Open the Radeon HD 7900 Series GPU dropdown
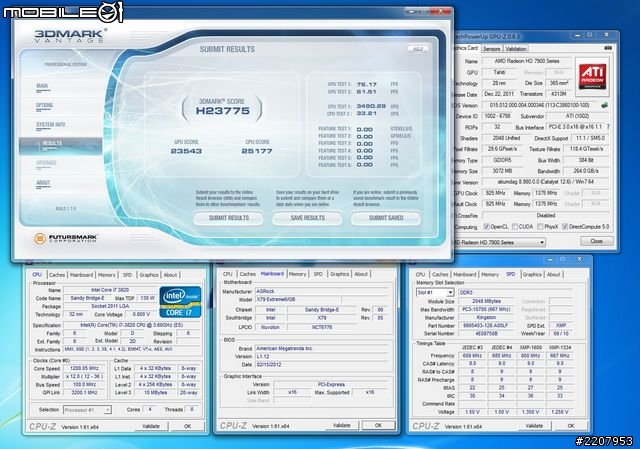This screenshot has width=640, height=449. coord(542,242)
